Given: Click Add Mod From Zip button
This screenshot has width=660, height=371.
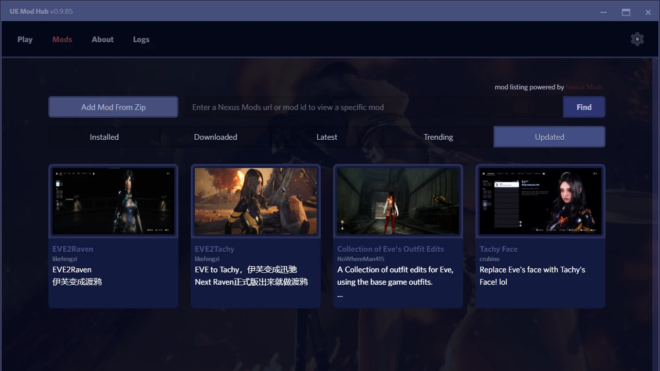Looking at the screenshot, I should (x=113, y=107).
